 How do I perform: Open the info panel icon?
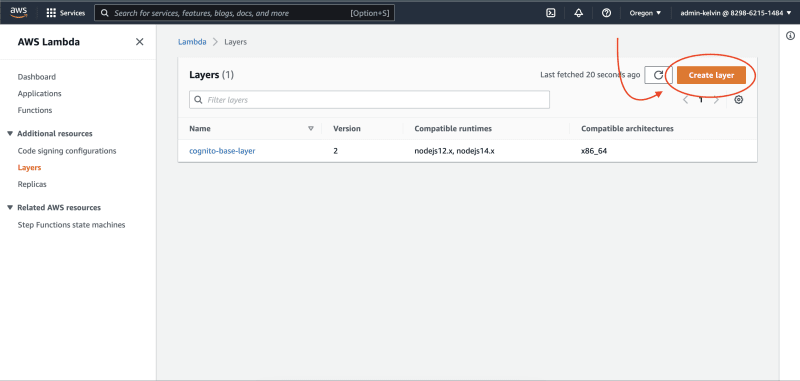pyautogui.click(x=790, y=35)
